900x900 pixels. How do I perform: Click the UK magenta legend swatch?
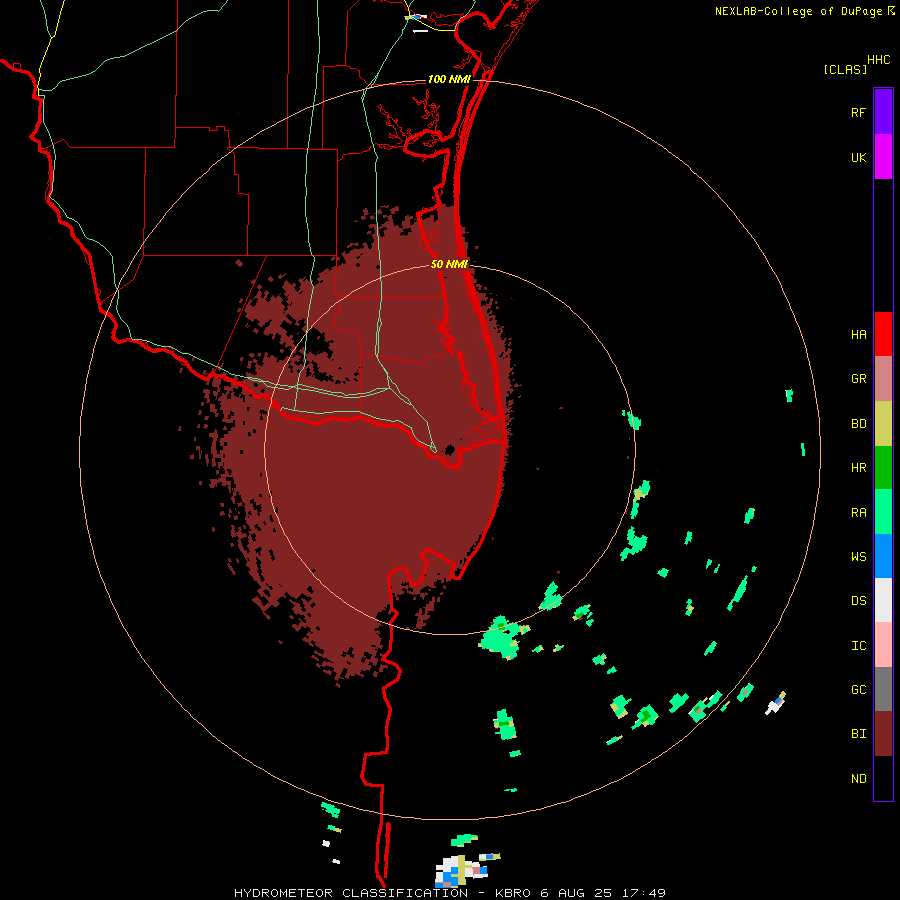click(883, 157)
